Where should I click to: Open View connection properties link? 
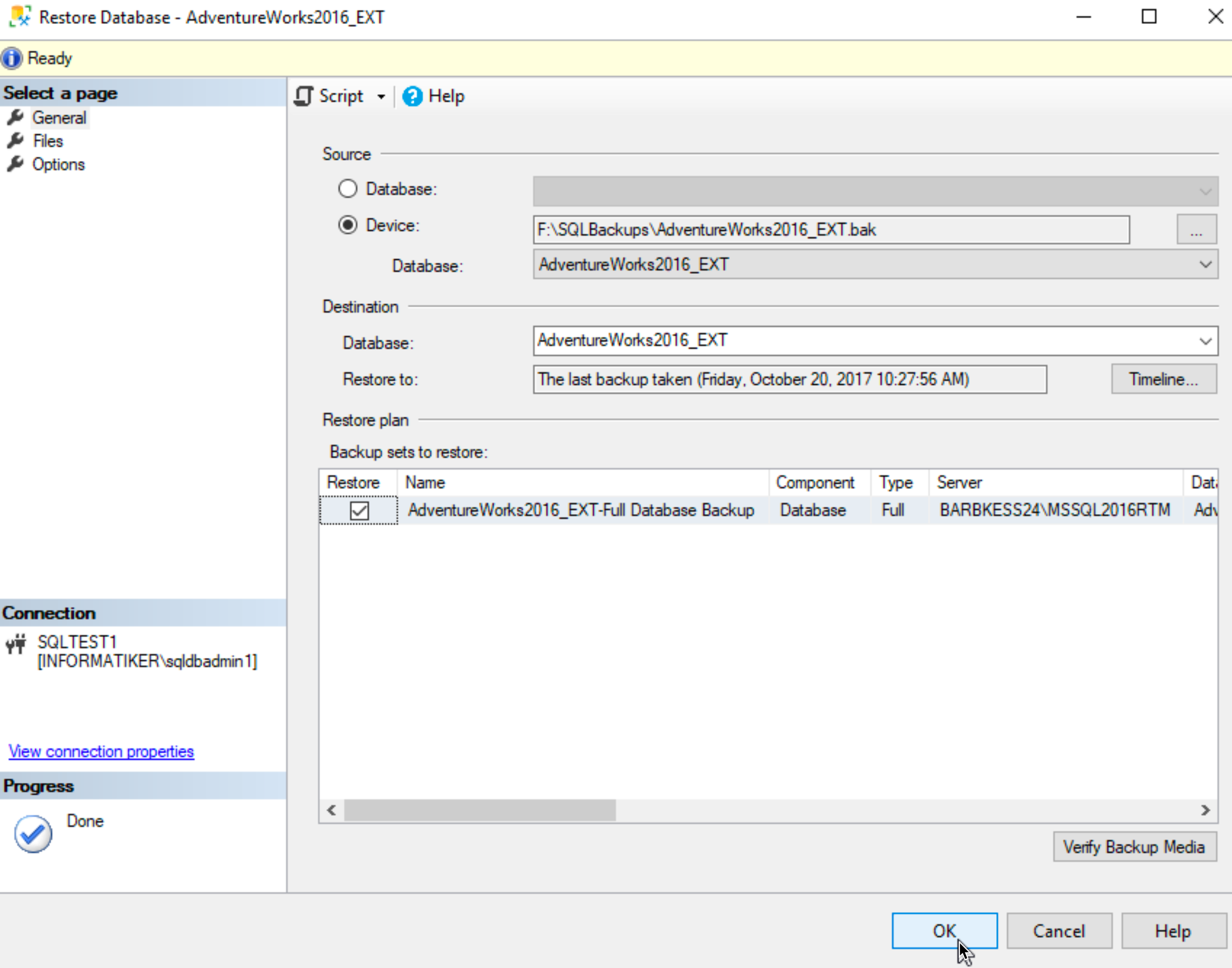(x=101, y=752)
